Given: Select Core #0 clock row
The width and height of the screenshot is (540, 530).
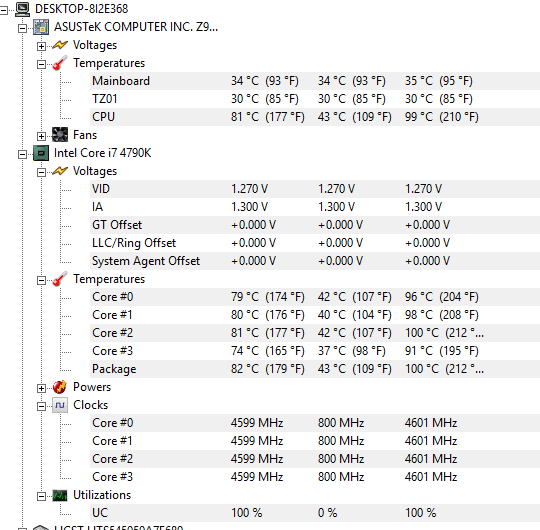Looking at the screenshot, I should click(315, 423).
